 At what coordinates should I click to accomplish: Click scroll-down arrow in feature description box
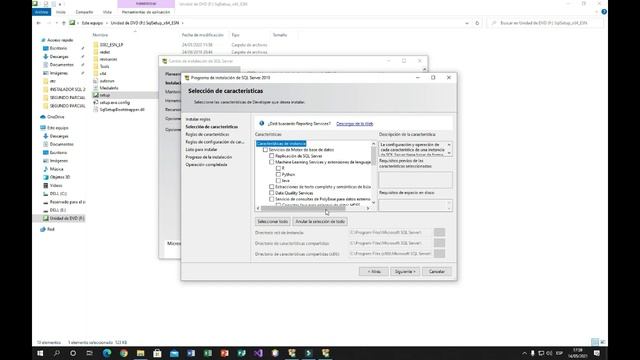coord(449,153)
